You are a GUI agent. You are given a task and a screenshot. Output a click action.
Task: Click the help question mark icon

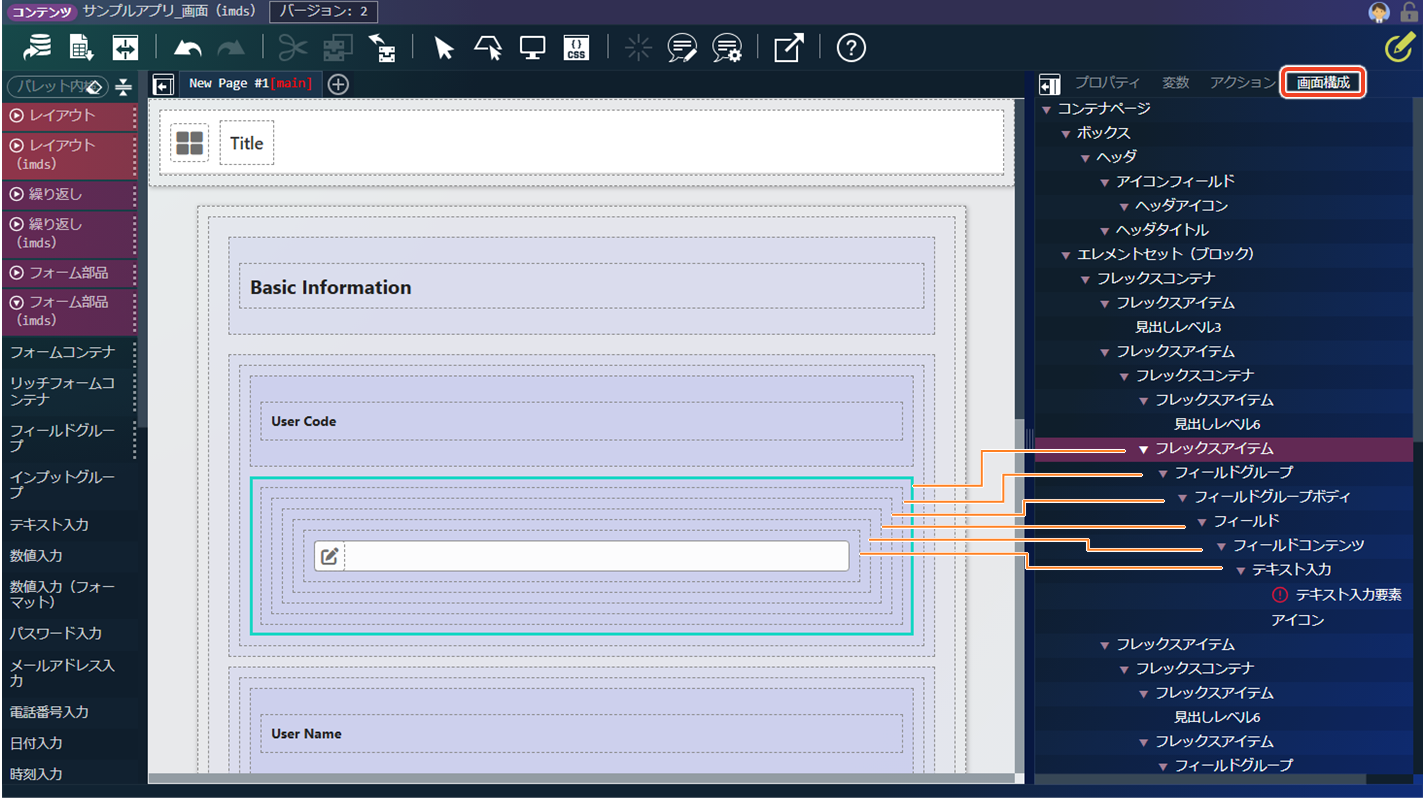(x=851, y=48)
